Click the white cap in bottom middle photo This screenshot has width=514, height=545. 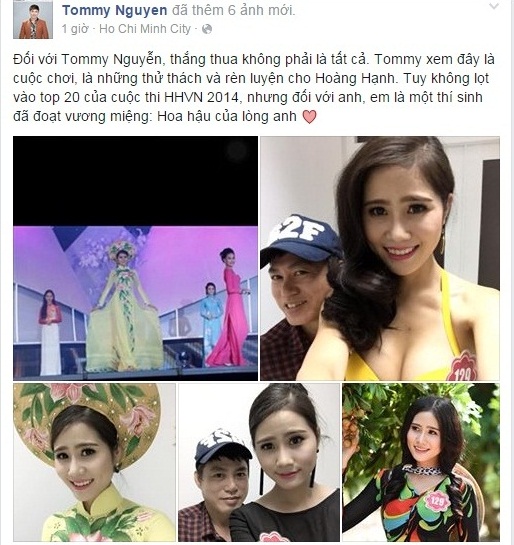(222, 447)
